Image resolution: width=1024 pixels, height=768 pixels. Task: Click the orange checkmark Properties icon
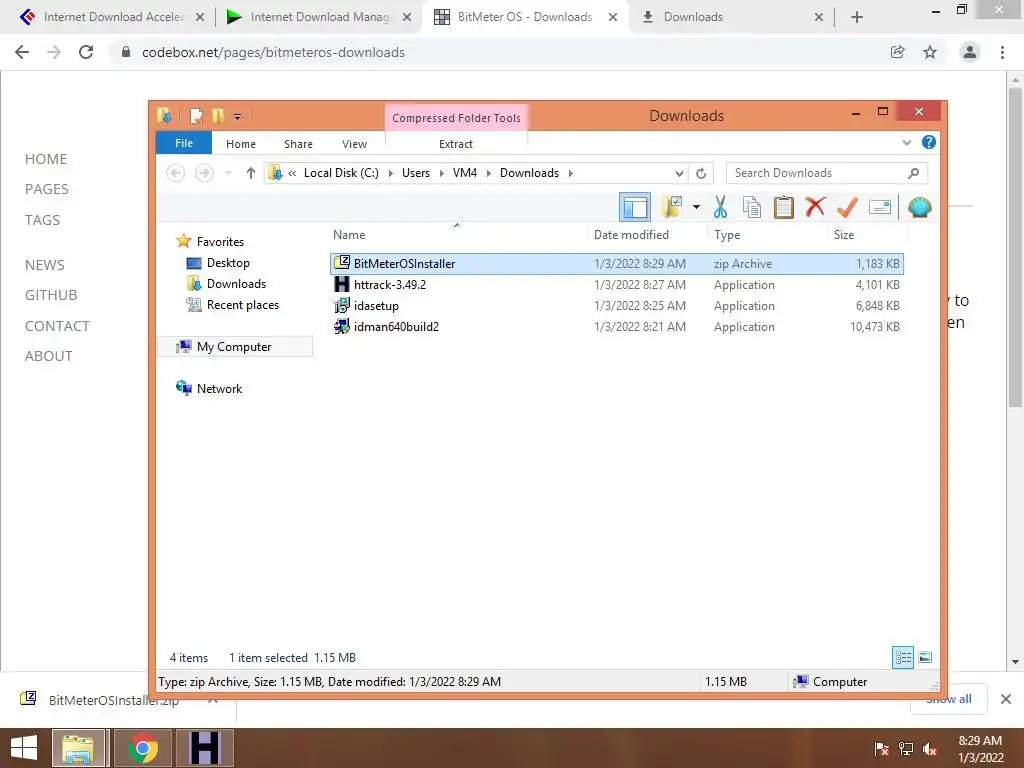pos(847,207)
